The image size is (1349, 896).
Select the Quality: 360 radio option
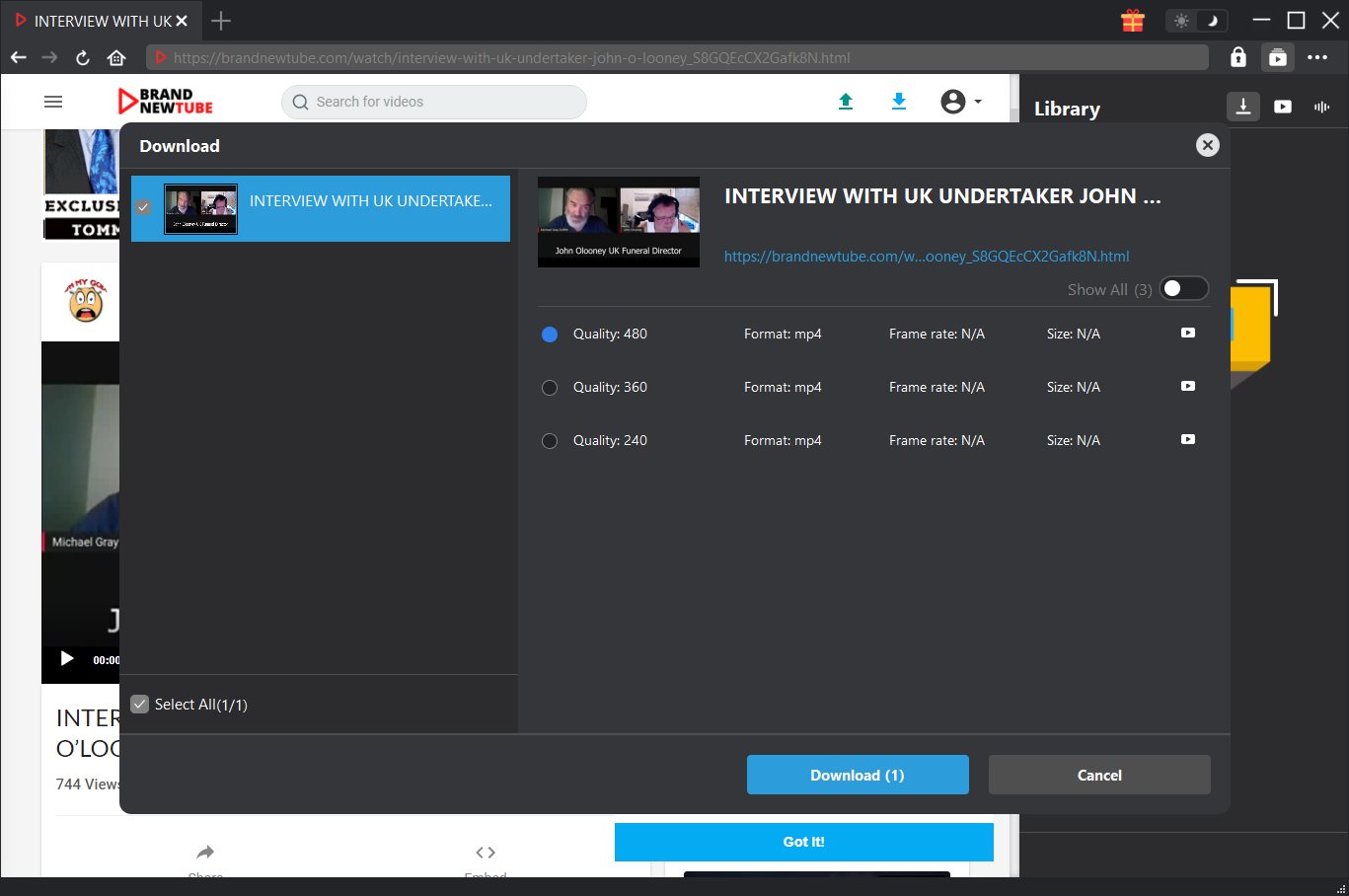click(x=550, y=388)
